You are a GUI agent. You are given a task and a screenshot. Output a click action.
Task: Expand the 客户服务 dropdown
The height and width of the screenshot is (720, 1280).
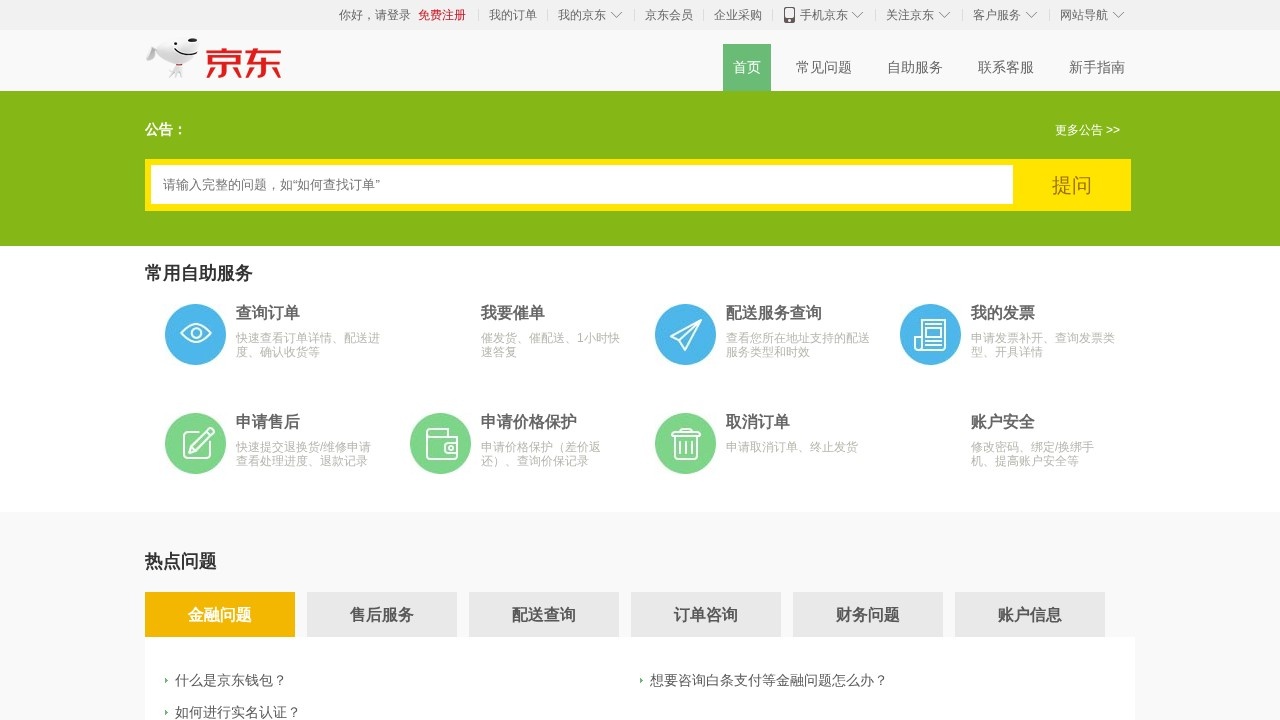[x=1005, y=15]
